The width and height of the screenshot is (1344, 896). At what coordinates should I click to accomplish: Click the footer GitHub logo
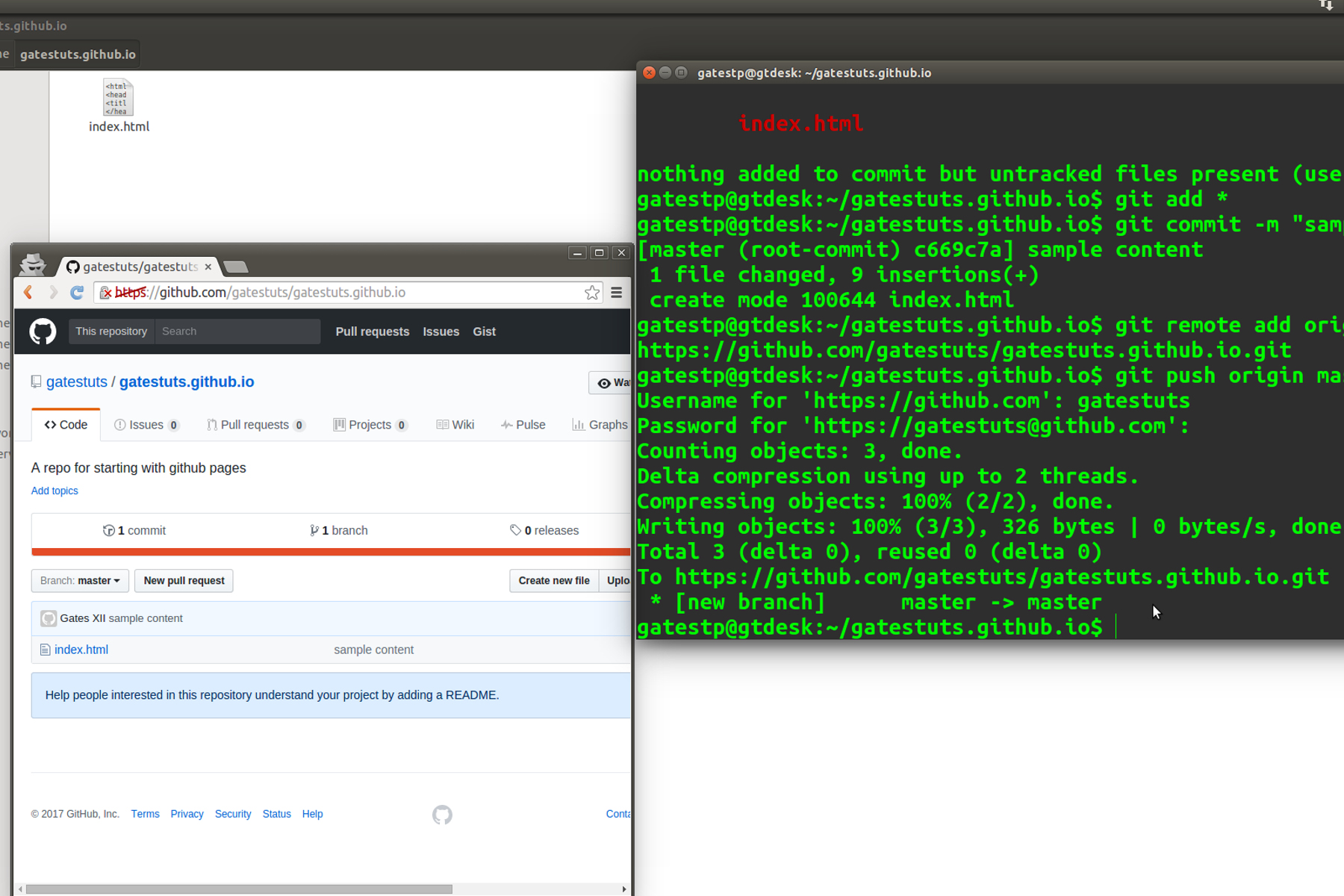(442, 815)
